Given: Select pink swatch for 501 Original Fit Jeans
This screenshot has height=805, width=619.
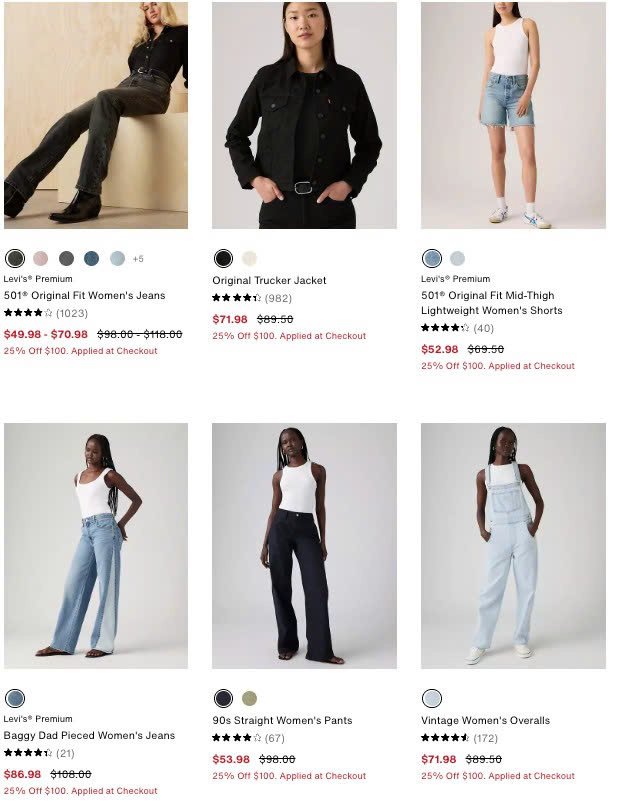Looking at the screenshot, I should (41, 258).
